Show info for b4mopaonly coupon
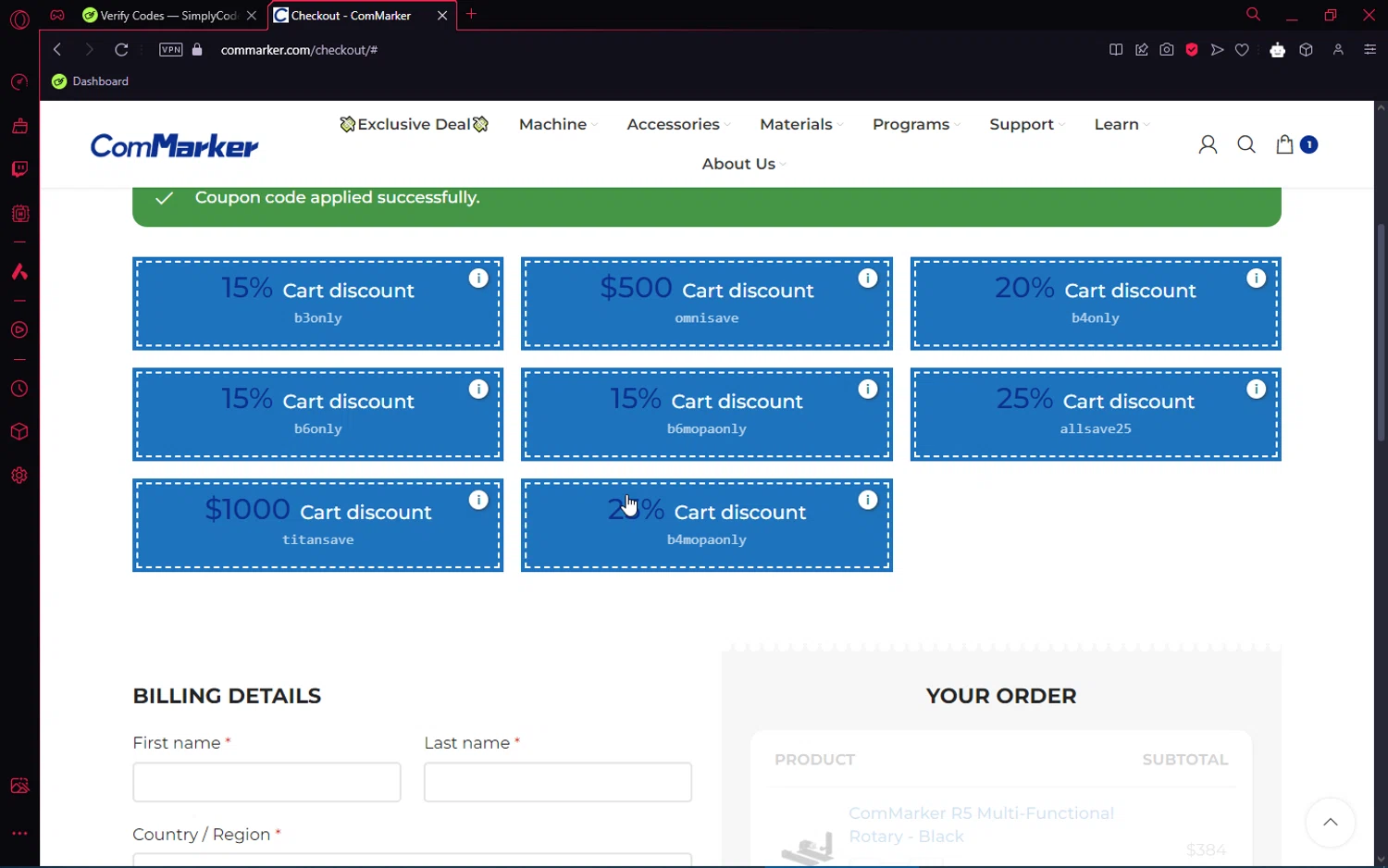 tap(868, 501)
